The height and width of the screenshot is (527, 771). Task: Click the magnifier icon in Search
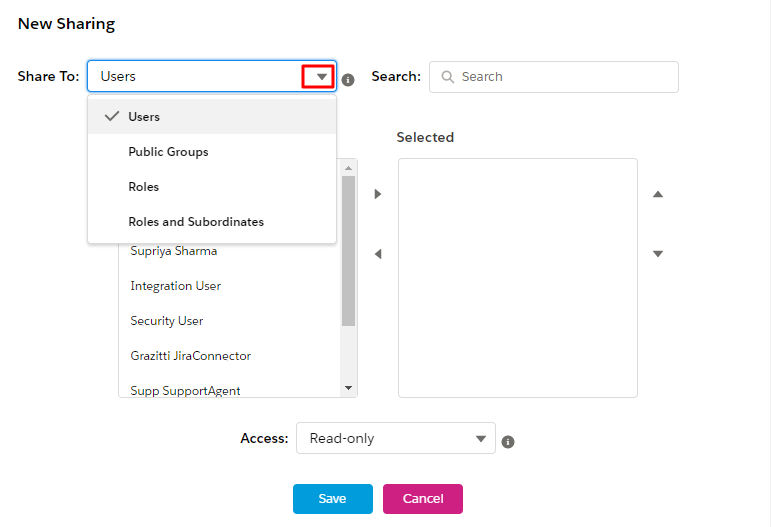tap(447, 77)
